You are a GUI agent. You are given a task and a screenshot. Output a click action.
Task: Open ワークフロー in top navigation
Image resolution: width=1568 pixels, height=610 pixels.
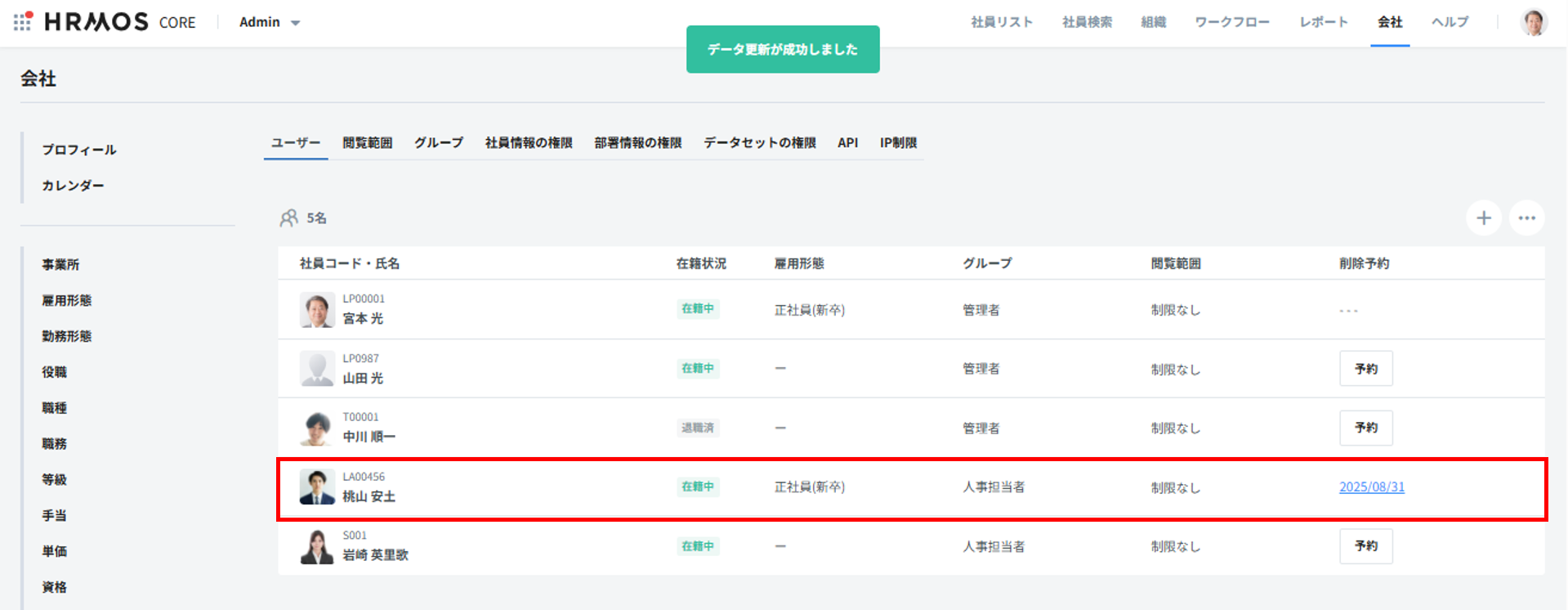pos(1231,22)
